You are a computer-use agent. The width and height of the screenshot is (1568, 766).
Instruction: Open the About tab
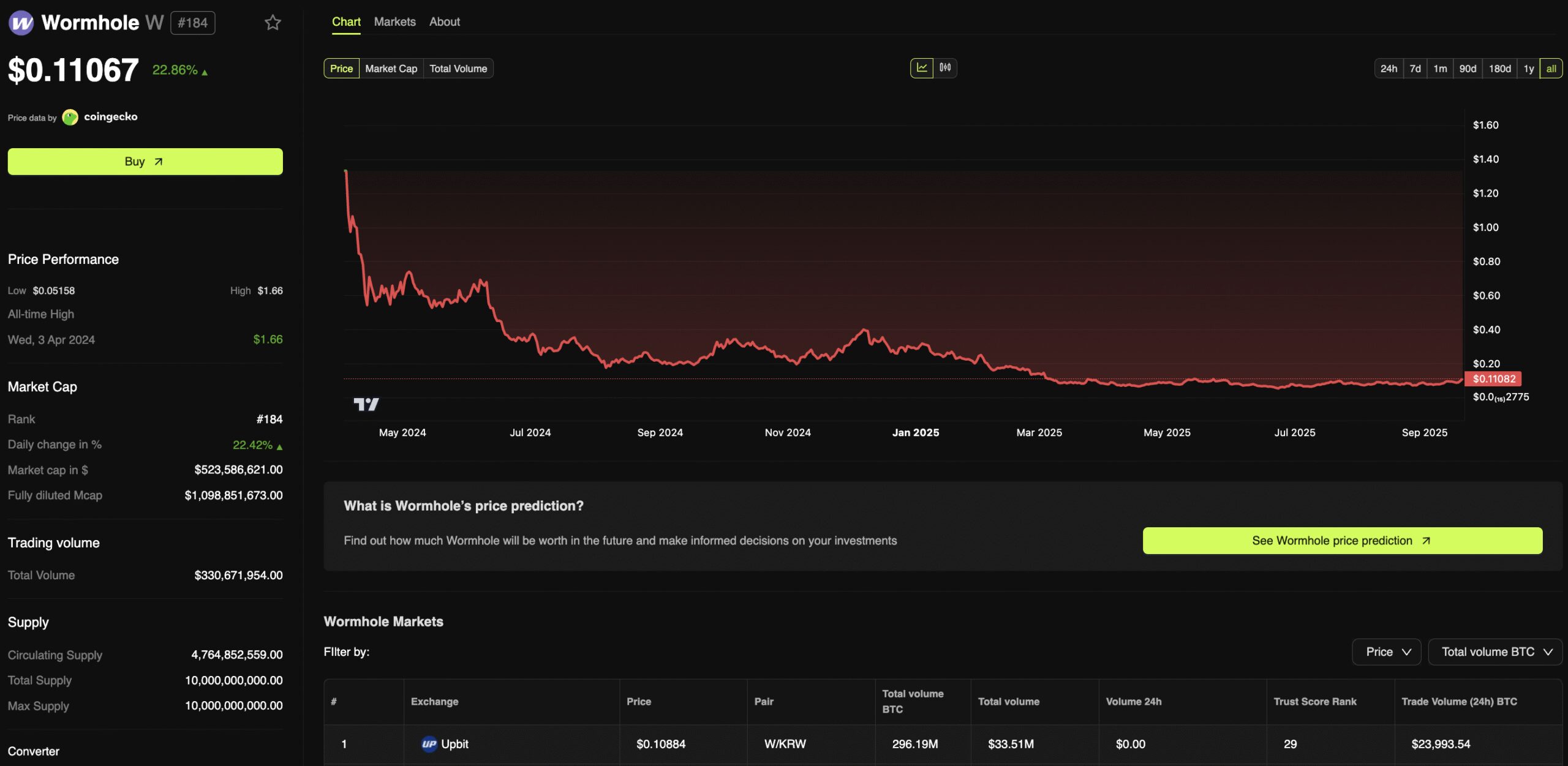tap(443, 21)
